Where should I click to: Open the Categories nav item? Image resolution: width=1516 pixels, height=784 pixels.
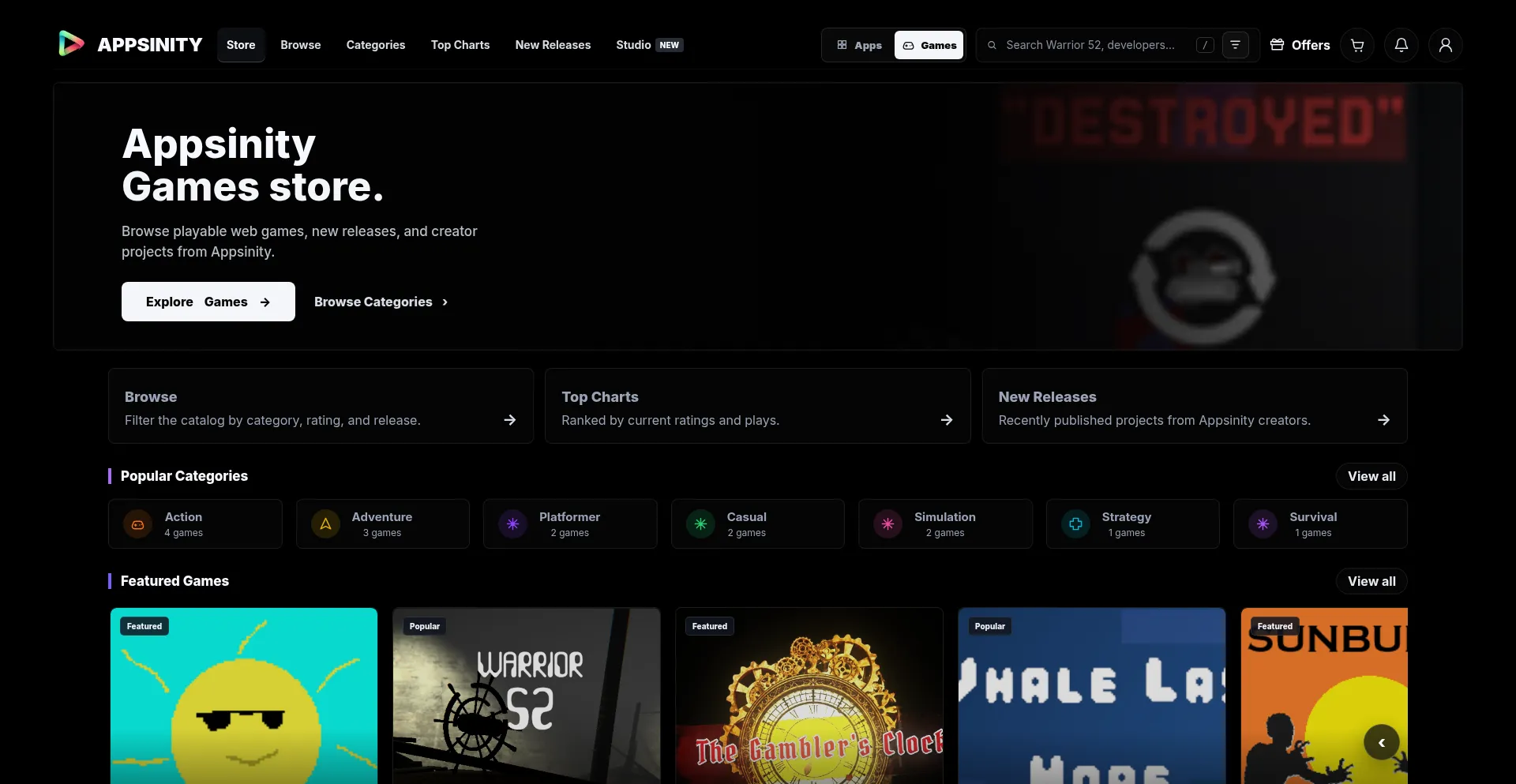(376, 45)
